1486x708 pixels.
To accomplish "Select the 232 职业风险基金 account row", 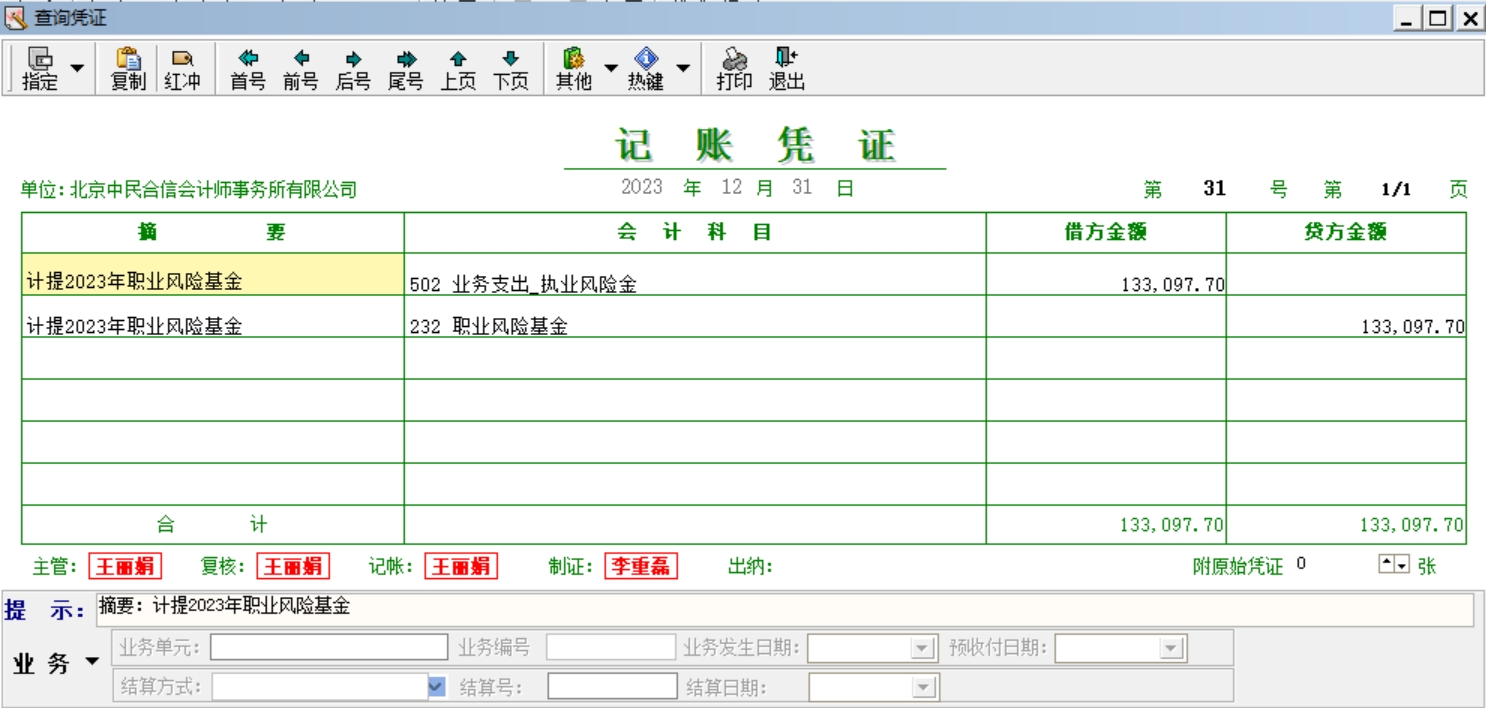I will coord(694,326).
